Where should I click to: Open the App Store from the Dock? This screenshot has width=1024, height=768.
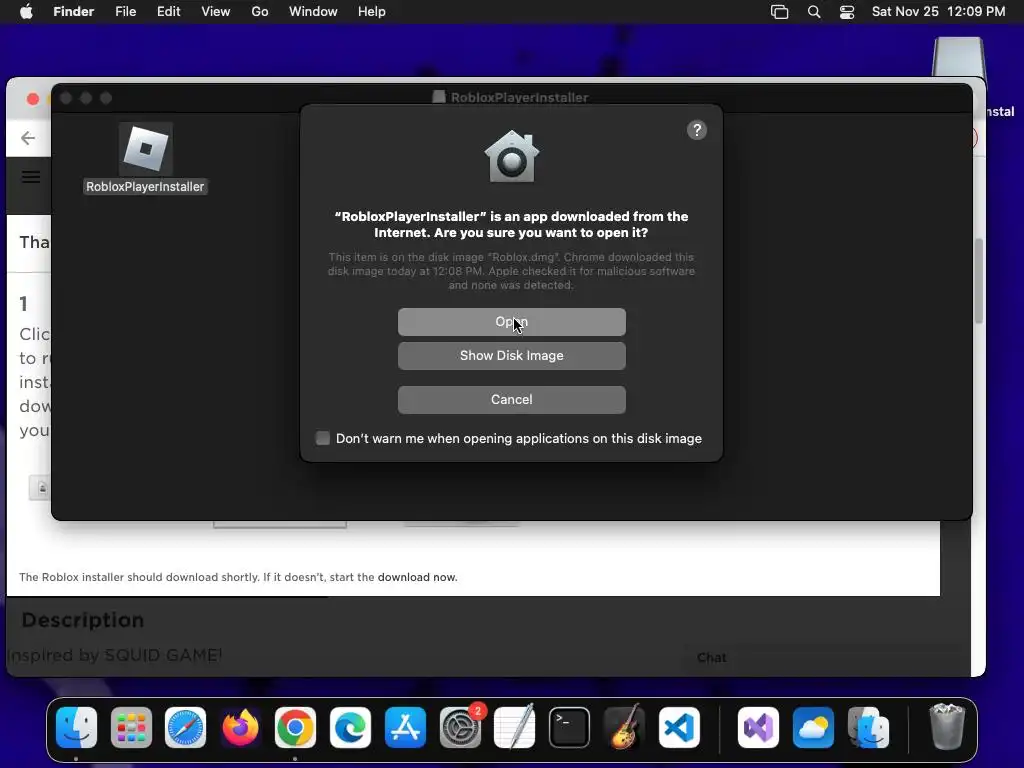tap(406, 728)
